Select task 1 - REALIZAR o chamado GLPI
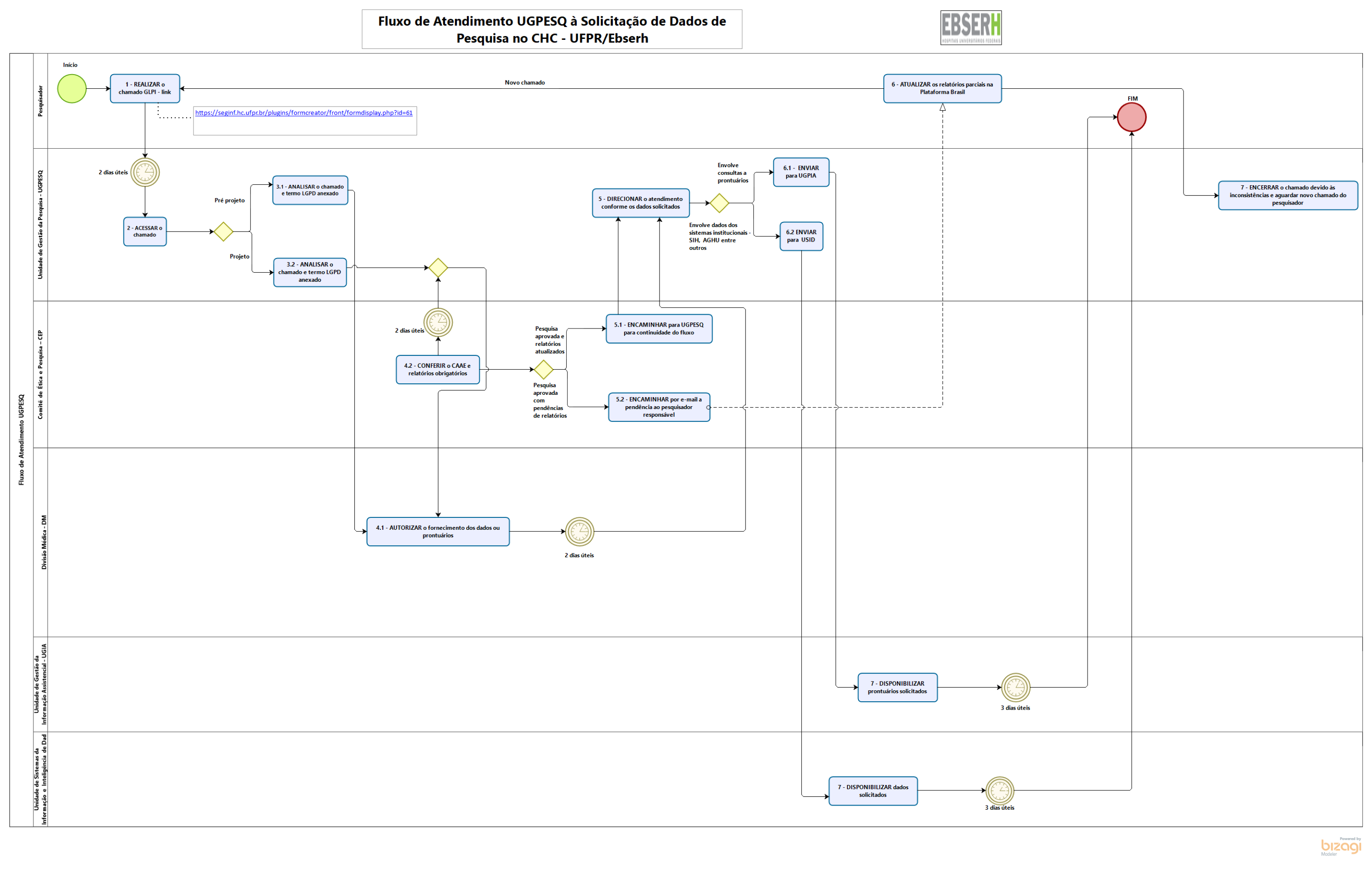 tap(145, 88)
